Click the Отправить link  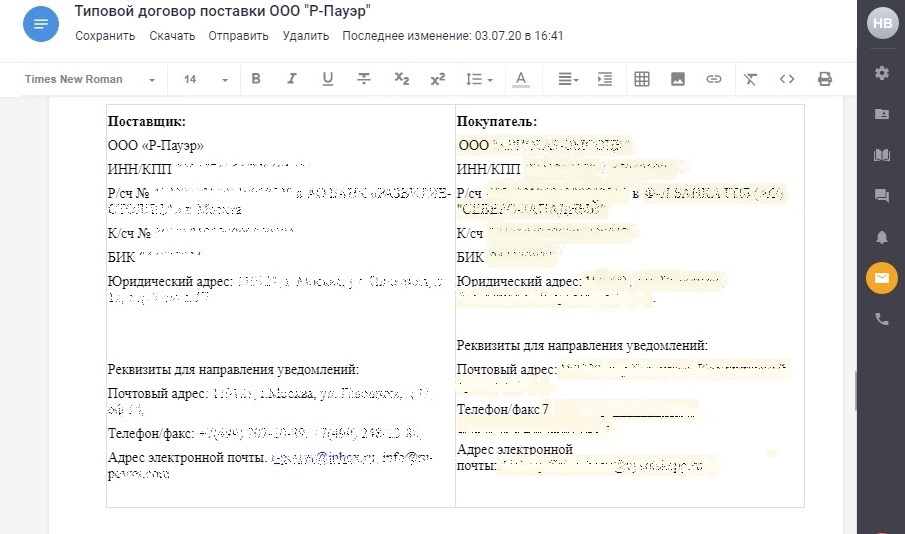pyautogui.click(x=238, y=36)
